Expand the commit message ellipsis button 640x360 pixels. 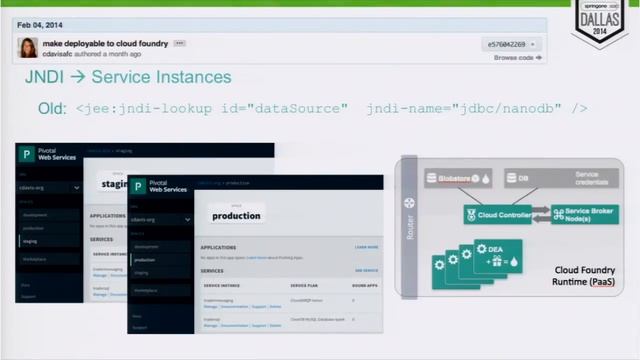click(179, 43)
